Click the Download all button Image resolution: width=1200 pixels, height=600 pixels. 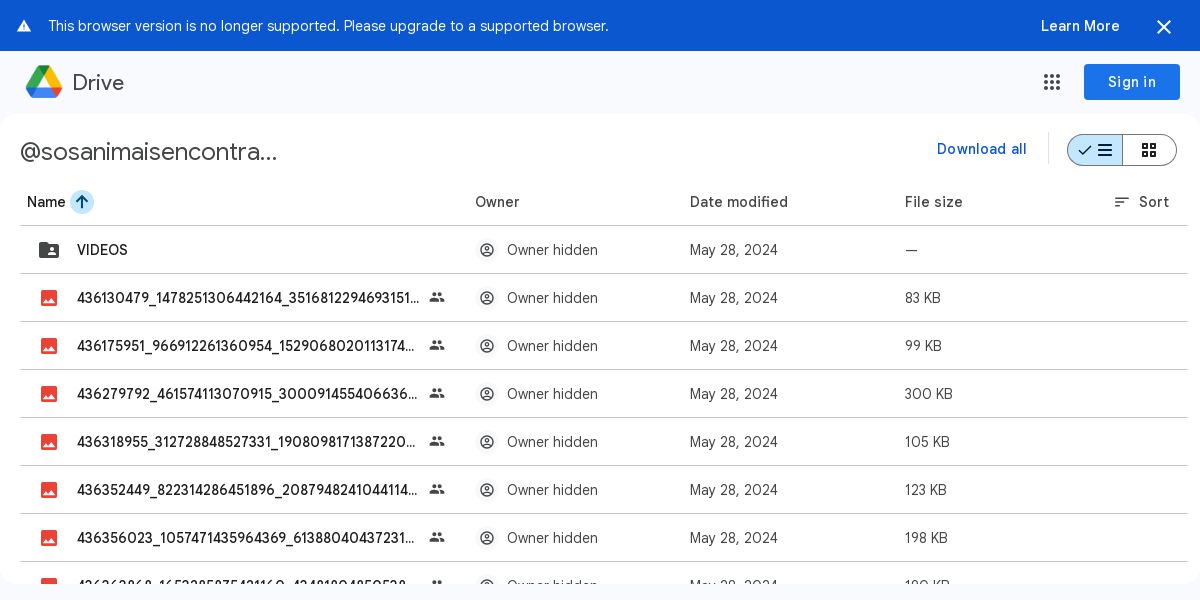click(x=981, y=149)
